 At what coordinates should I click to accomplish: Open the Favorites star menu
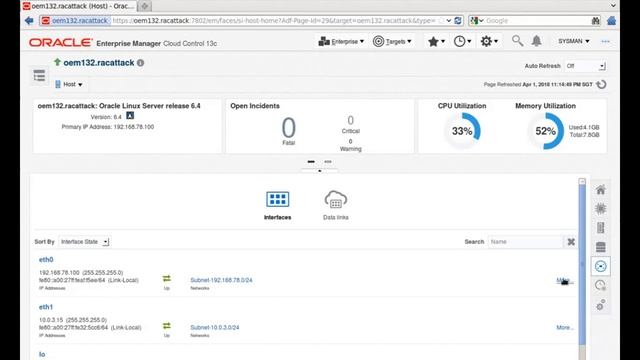(436, 41)
